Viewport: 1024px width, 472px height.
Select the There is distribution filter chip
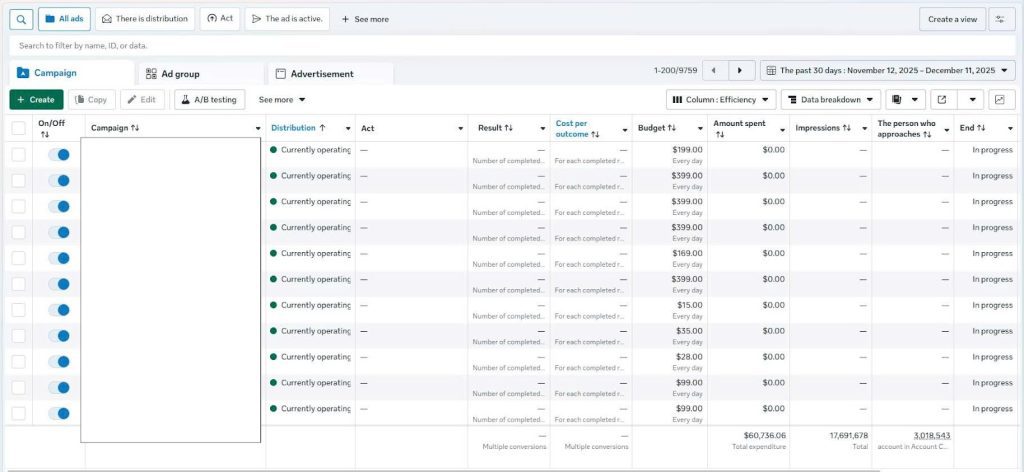[x=145, y=19]
